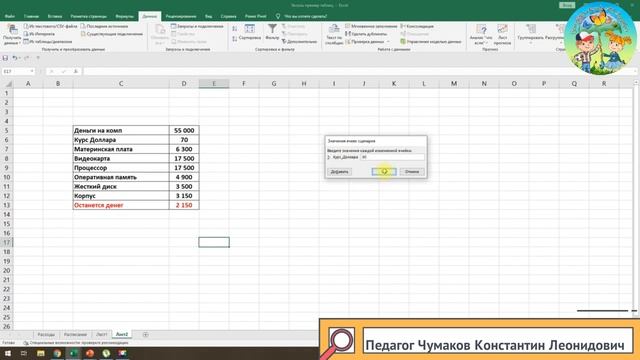Select the value cell '55 000'

(184, 131)
